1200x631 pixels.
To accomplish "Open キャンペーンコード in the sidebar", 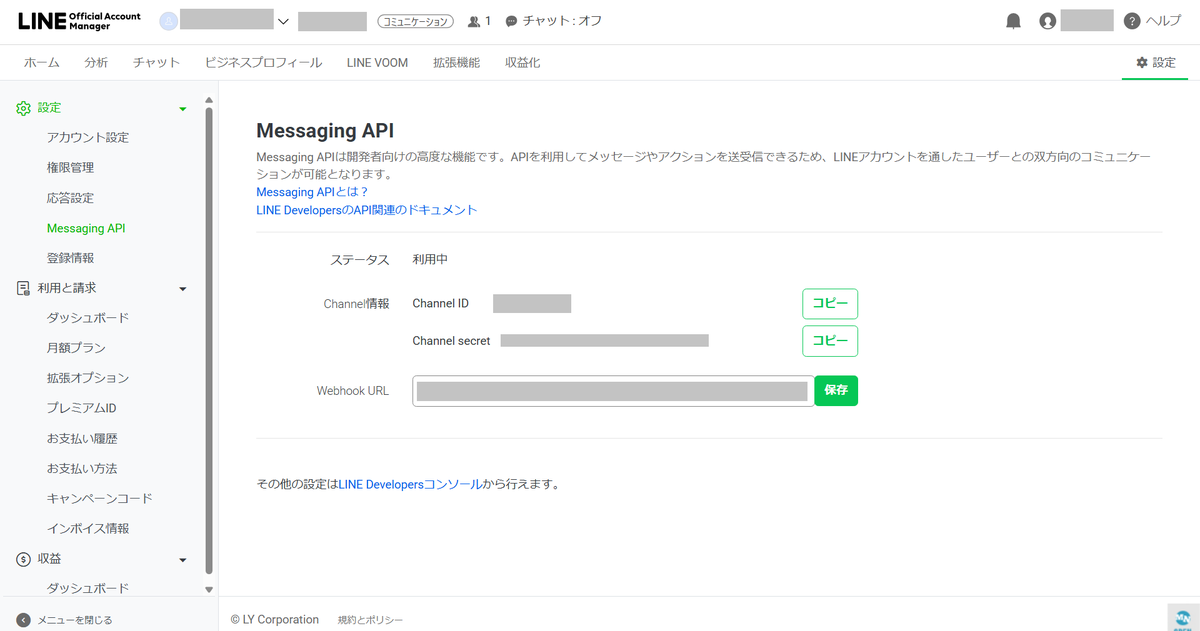I will (100, 498).
